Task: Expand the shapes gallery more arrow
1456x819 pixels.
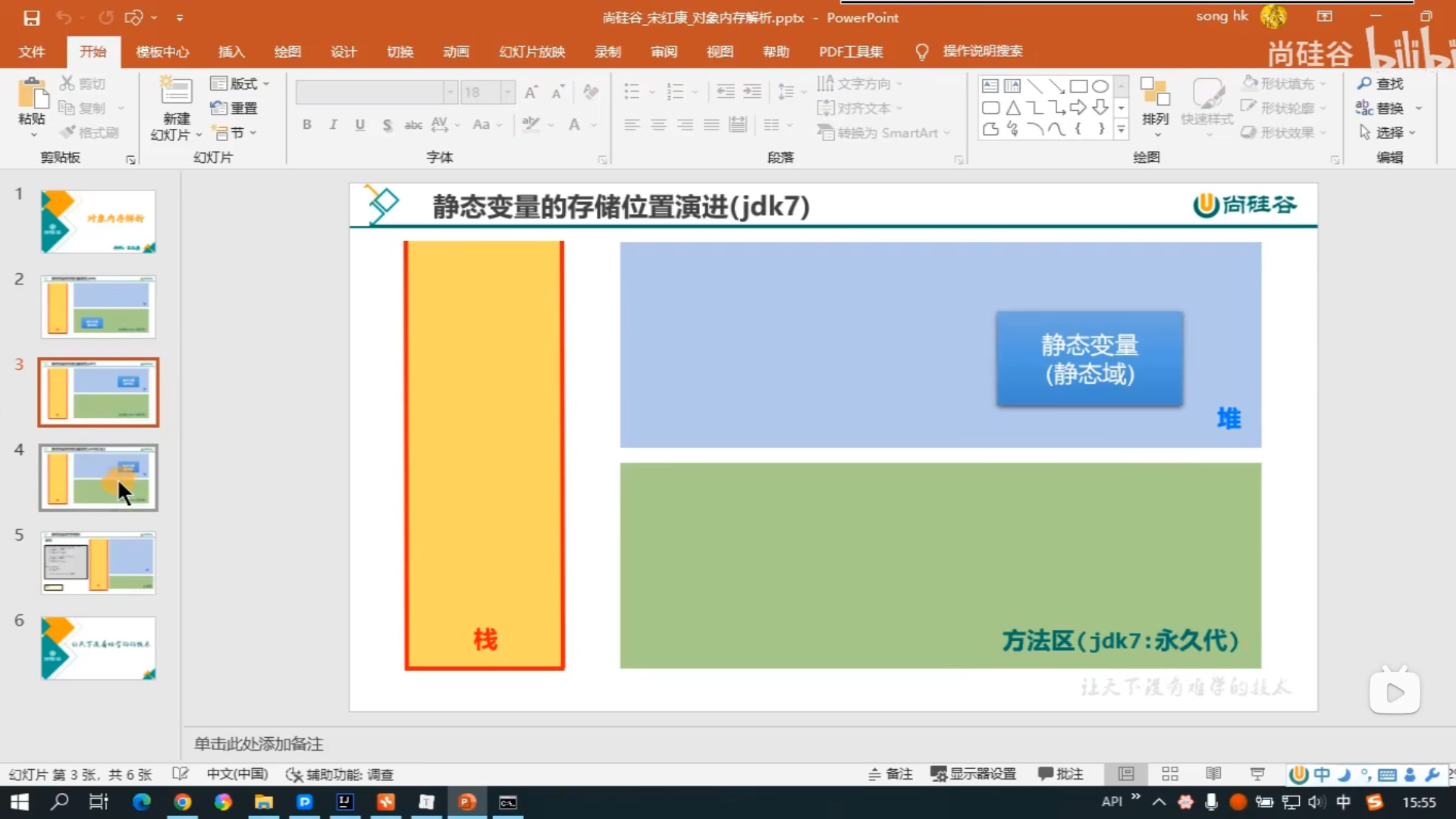Action: click(1121, 130)
